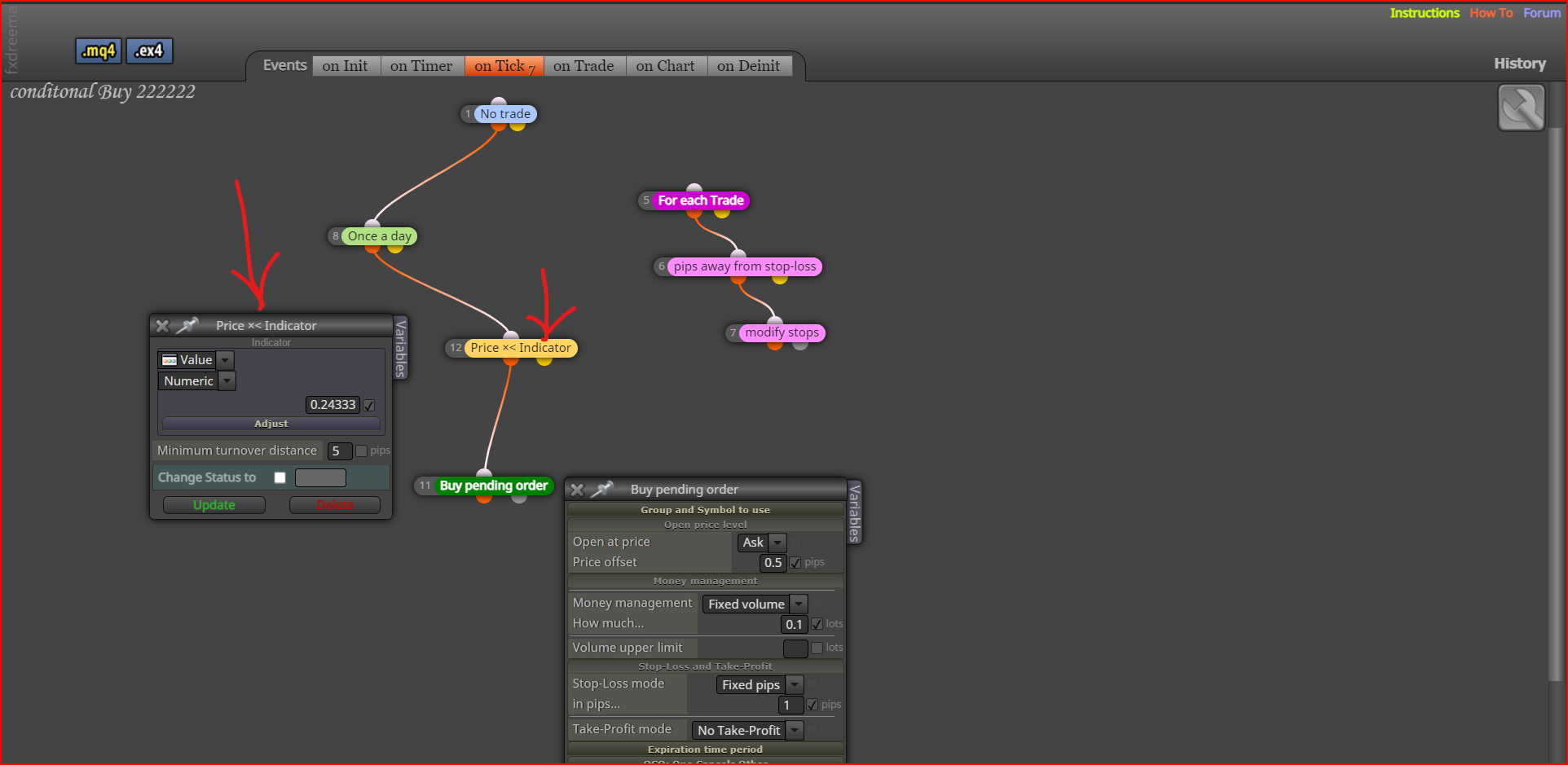Switch to the on Tick tab
1568x765 pixels.
(504, 66)
